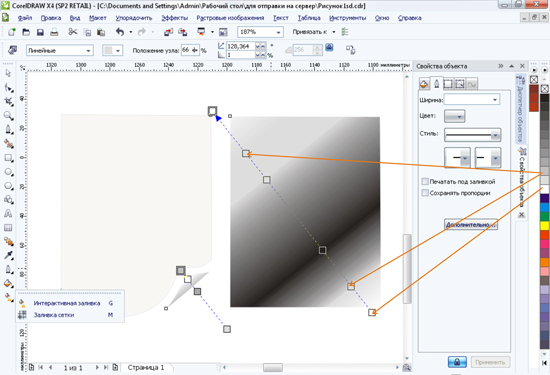Click the Paste clipboard icon
This screenshot has height=375, width=550.
tap(101, 32)
